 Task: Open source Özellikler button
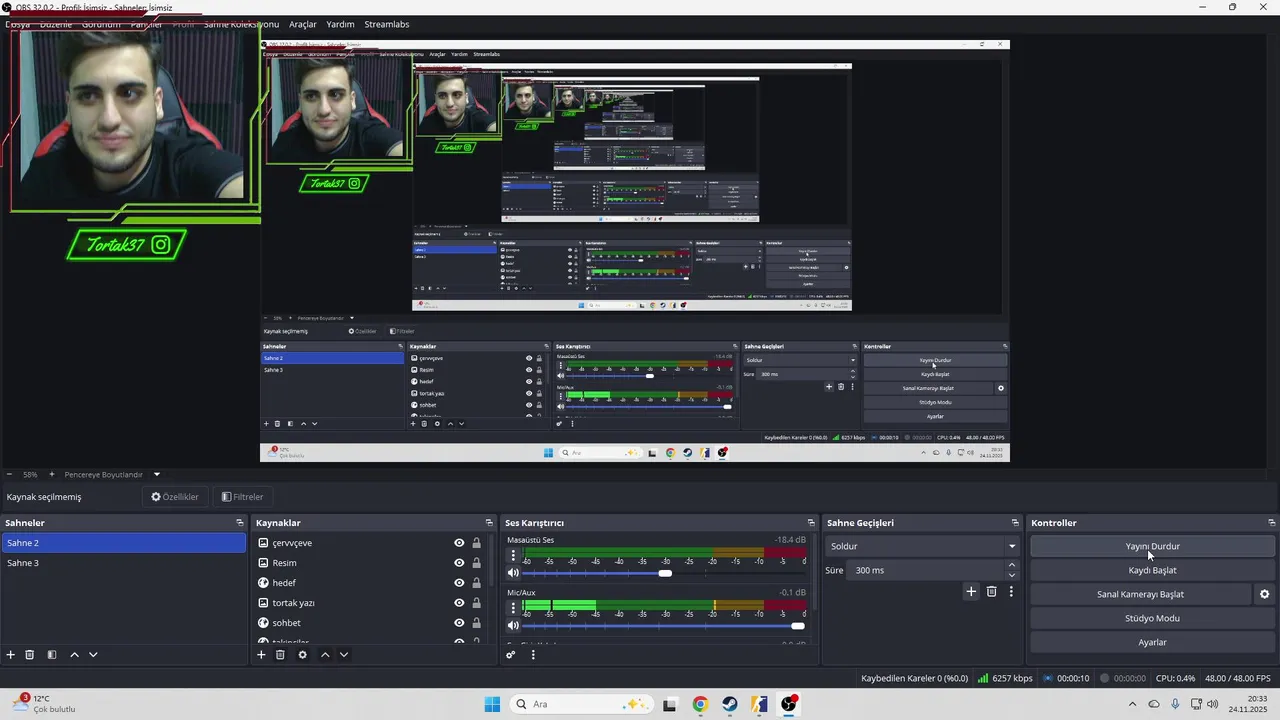[175, 497]
